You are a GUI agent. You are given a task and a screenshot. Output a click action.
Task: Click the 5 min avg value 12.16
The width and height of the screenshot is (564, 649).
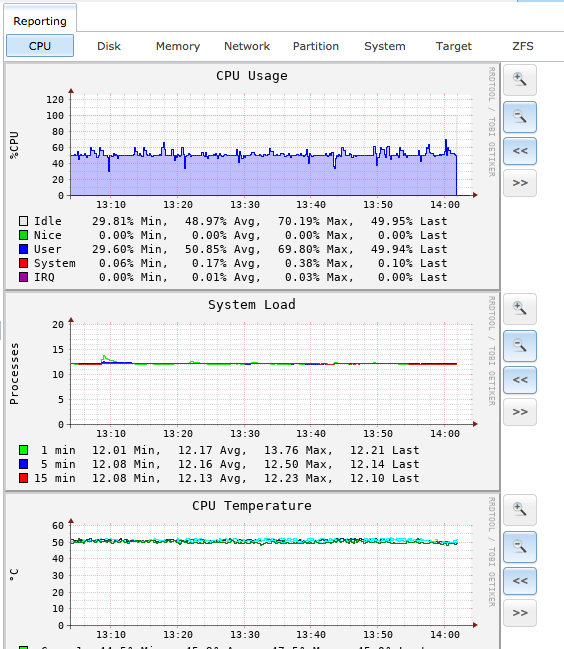click(195, 464)
